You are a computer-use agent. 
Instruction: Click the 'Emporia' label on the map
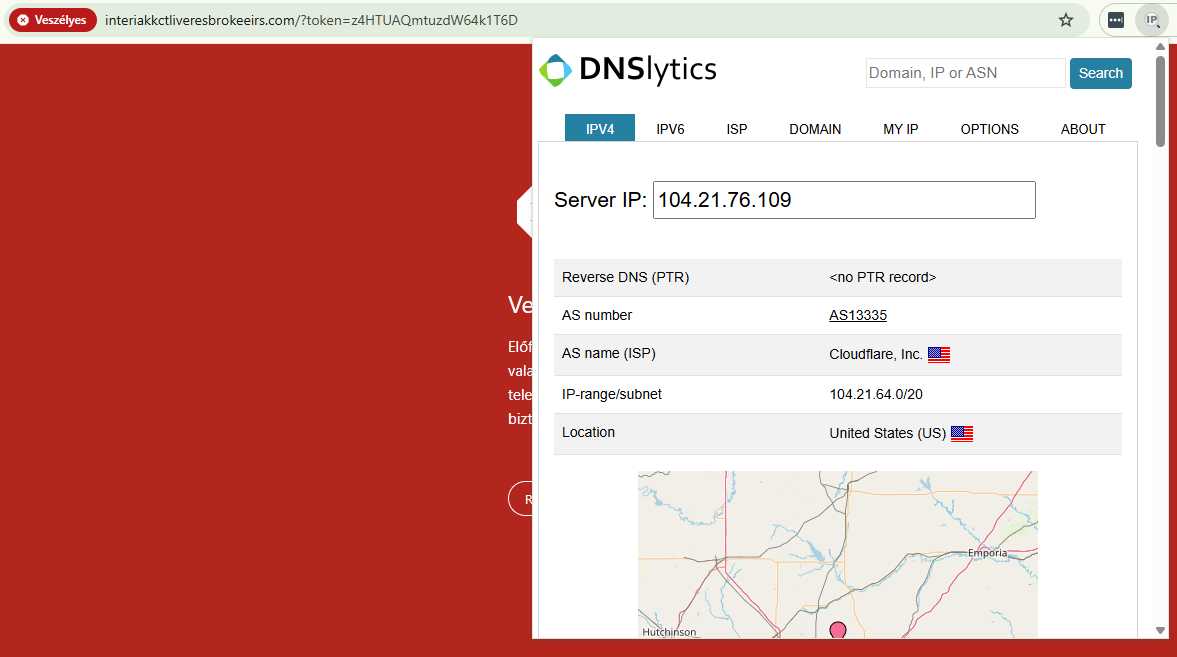[x=987, y=553]
